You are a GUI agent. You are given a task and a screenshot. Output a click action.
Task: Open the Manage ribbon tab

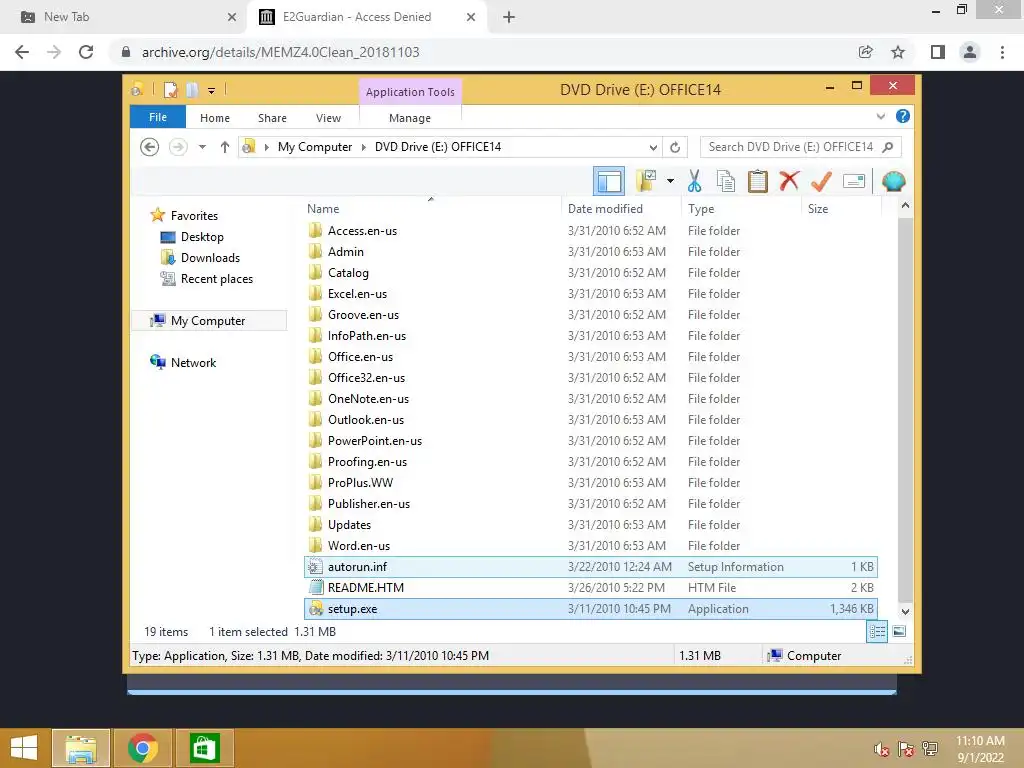pyautogui.click(x=409, y=118)
